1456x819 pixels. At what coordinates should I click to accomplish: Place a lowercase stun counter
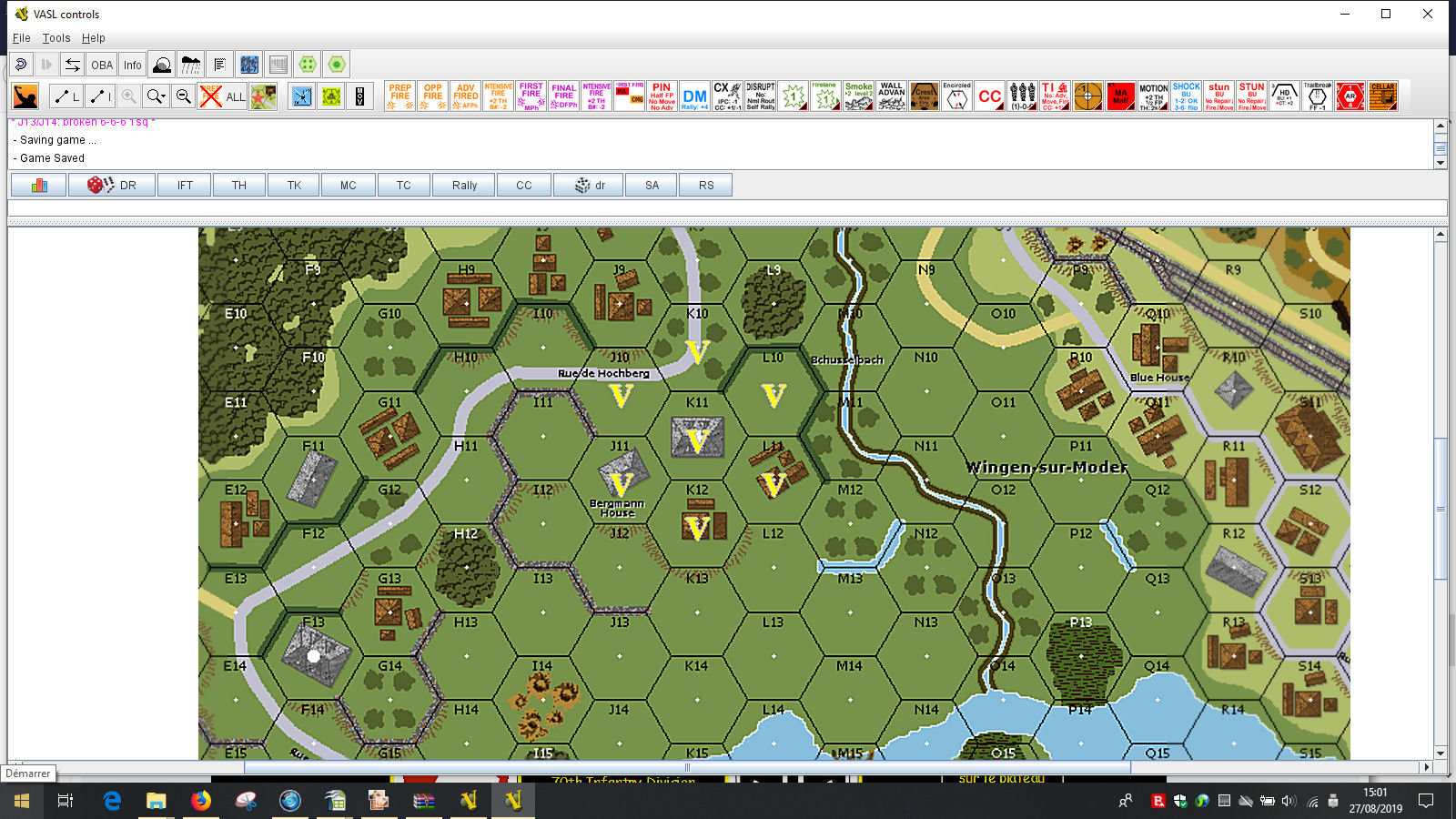[x=1218, y=96]
